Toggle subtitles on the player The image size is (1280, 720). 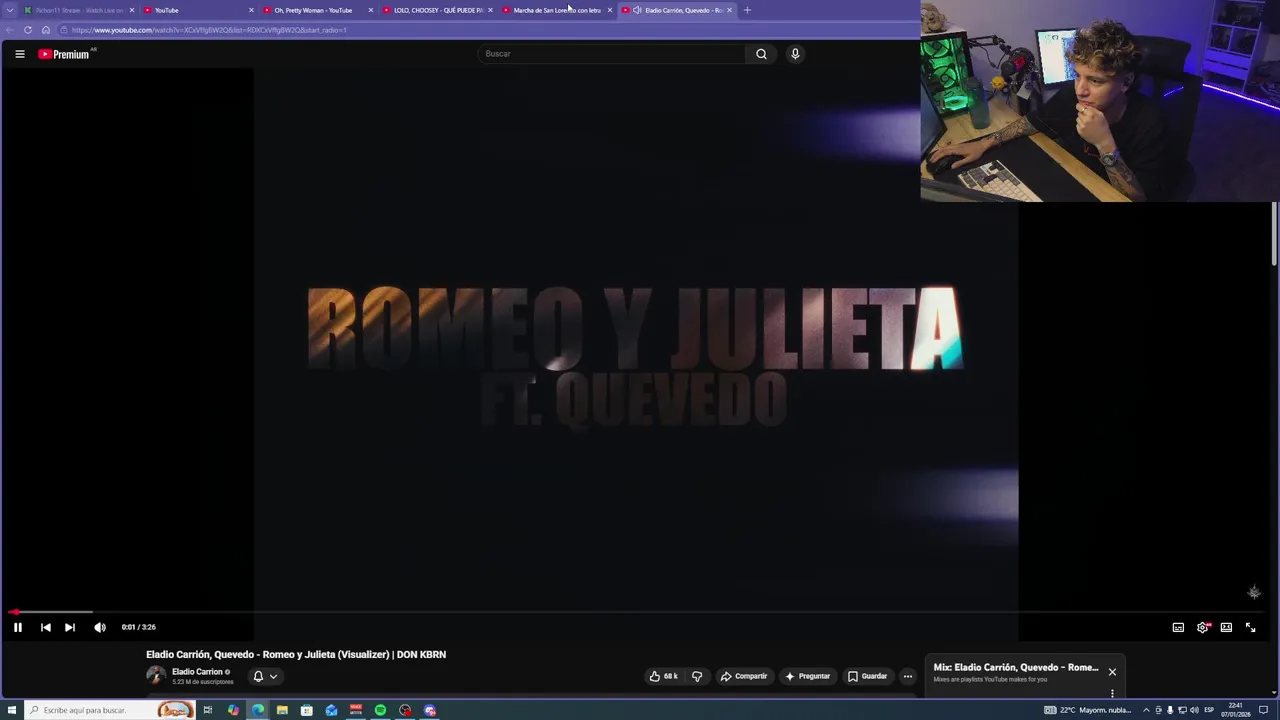[1178, 627]
